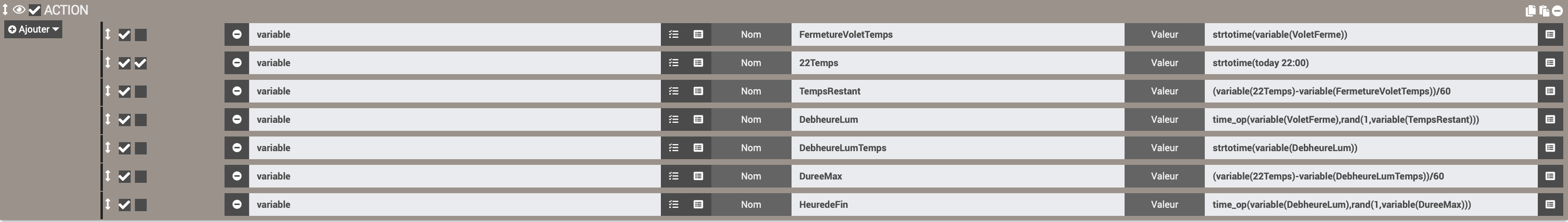Open command list icon in the DebheureLum row
Screen dimensions: 1568x222
[698, 120]
